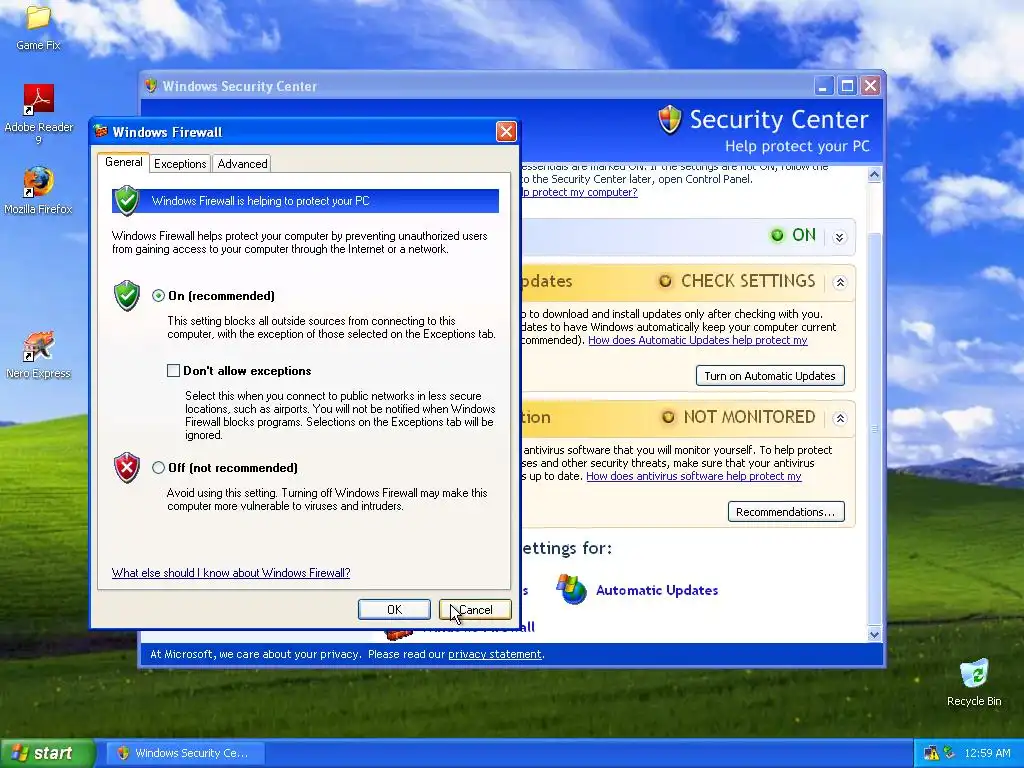The width and height of the screenshot is (1024, 768).
Task: Click Windows Security Center taskbar button
Action: (185, 753)
